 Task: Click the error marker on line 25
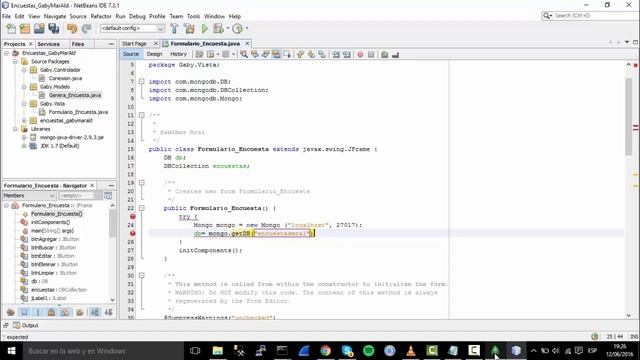click(132, 233)
